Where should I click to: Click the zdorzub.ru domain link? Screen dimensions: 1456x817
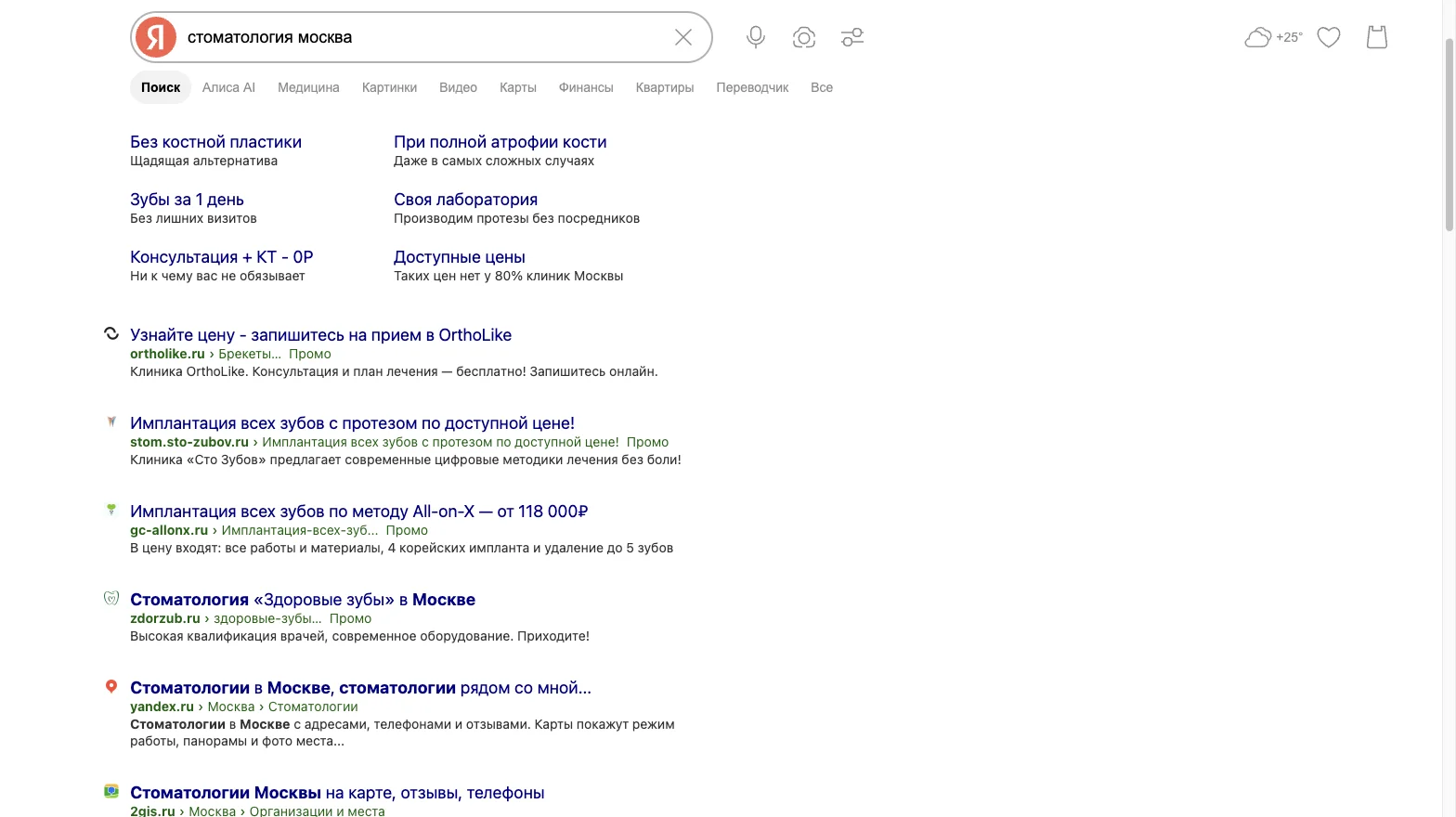pos(165,618)
